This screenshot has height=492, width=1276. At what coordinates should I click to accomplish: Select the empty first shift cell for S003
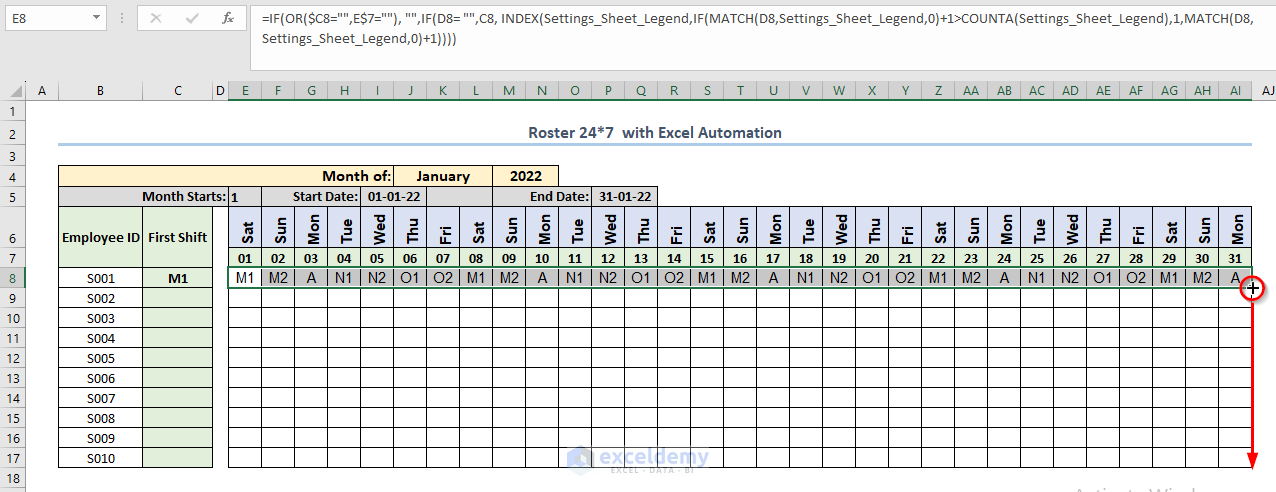[178, 318]
